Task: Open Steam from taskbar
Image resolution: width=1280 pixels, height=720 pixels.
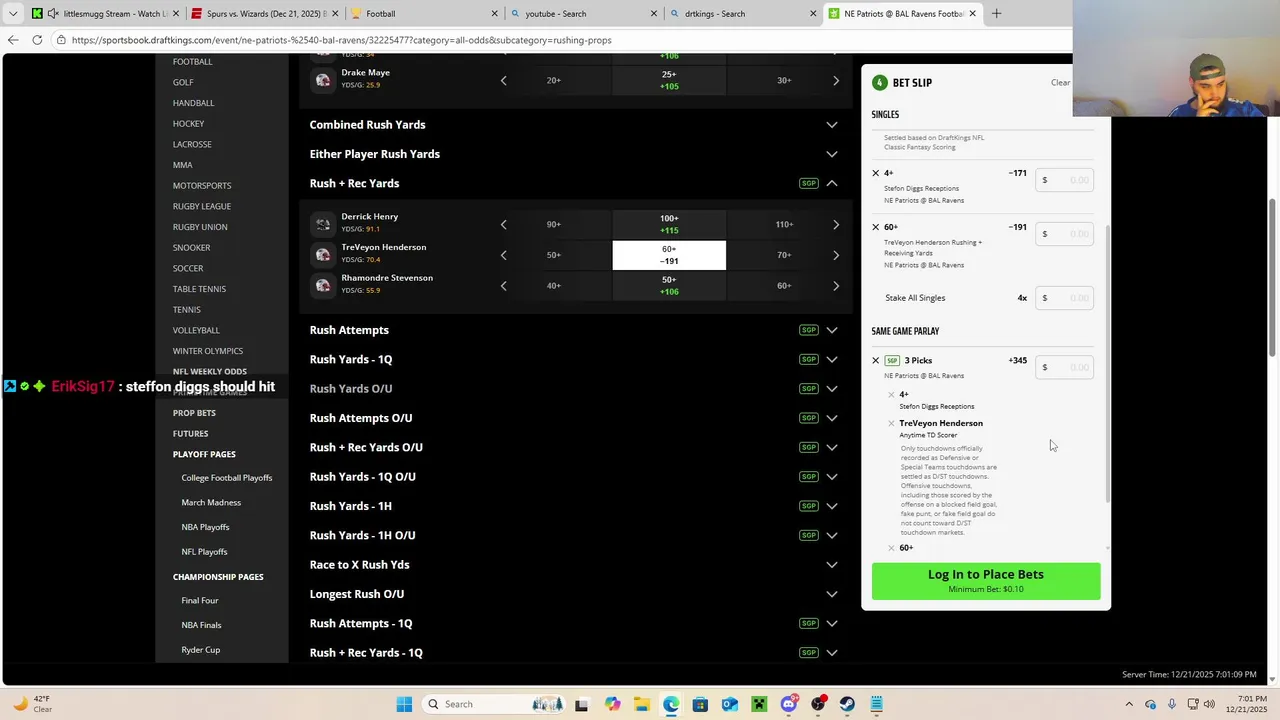Action: 847,704
